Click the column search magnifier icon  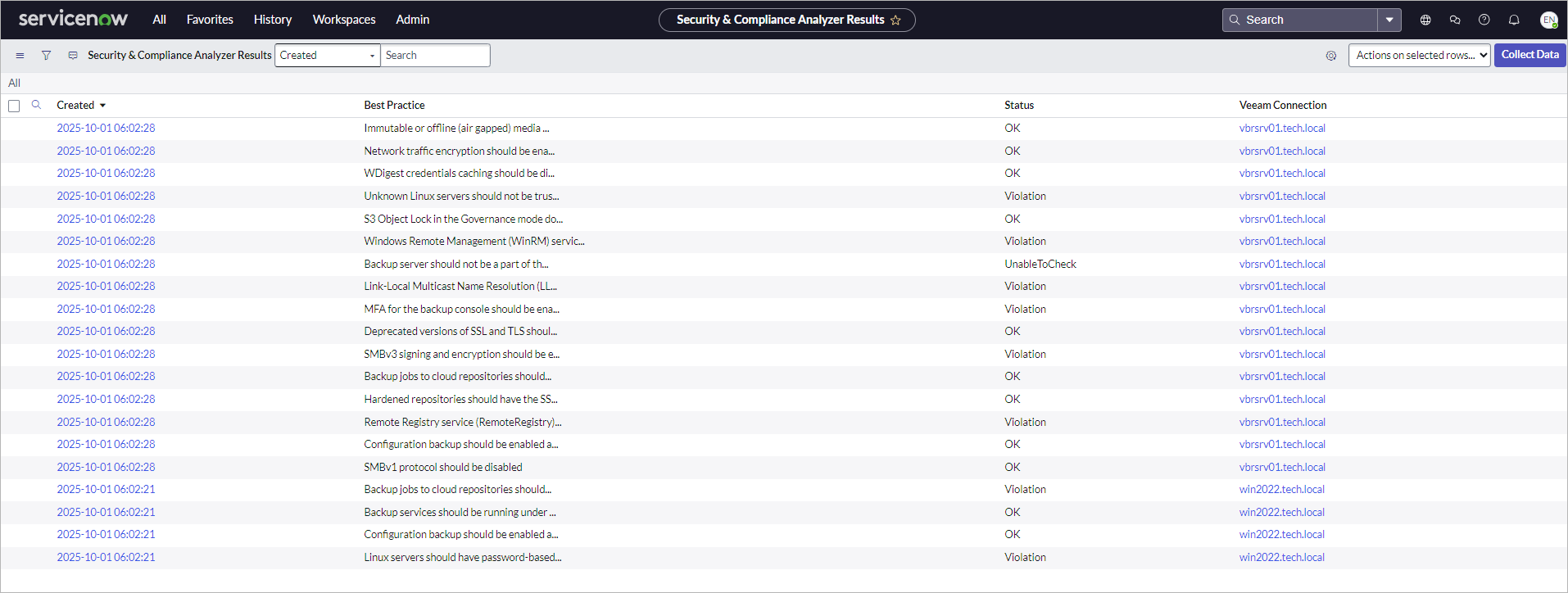coord(36,105)
